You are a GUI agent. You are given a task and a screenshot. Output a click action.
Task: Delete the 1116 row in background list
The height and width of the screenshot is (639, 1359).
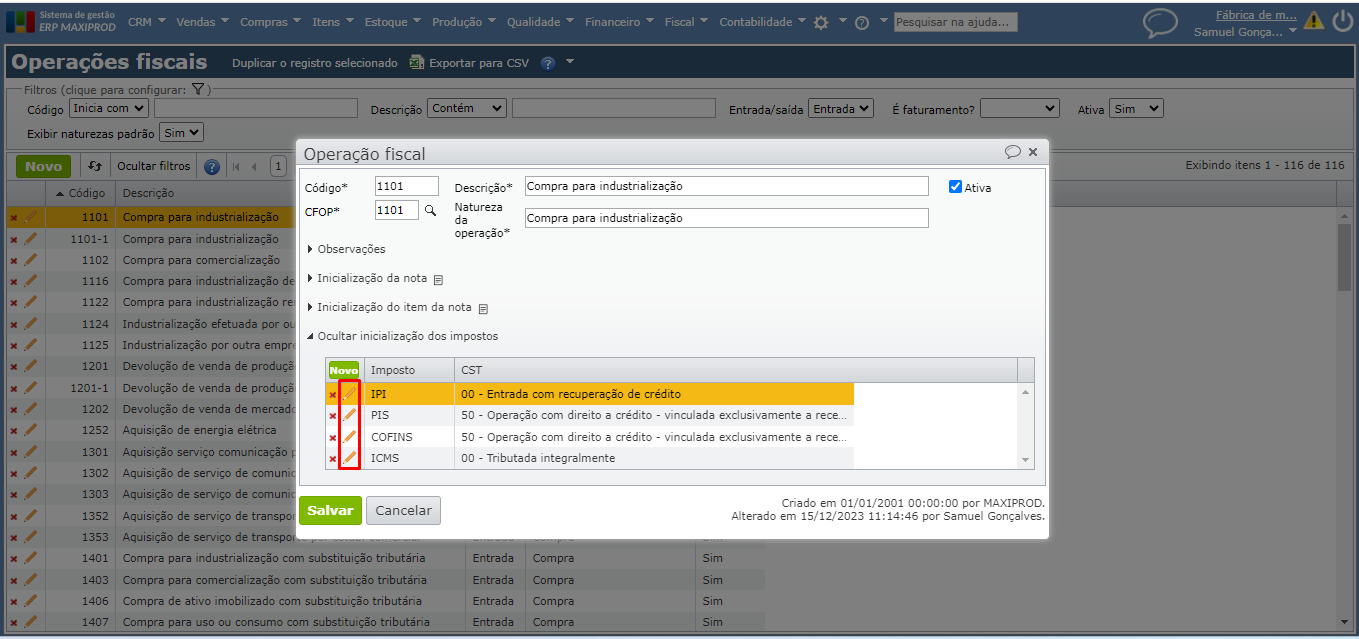14,282
